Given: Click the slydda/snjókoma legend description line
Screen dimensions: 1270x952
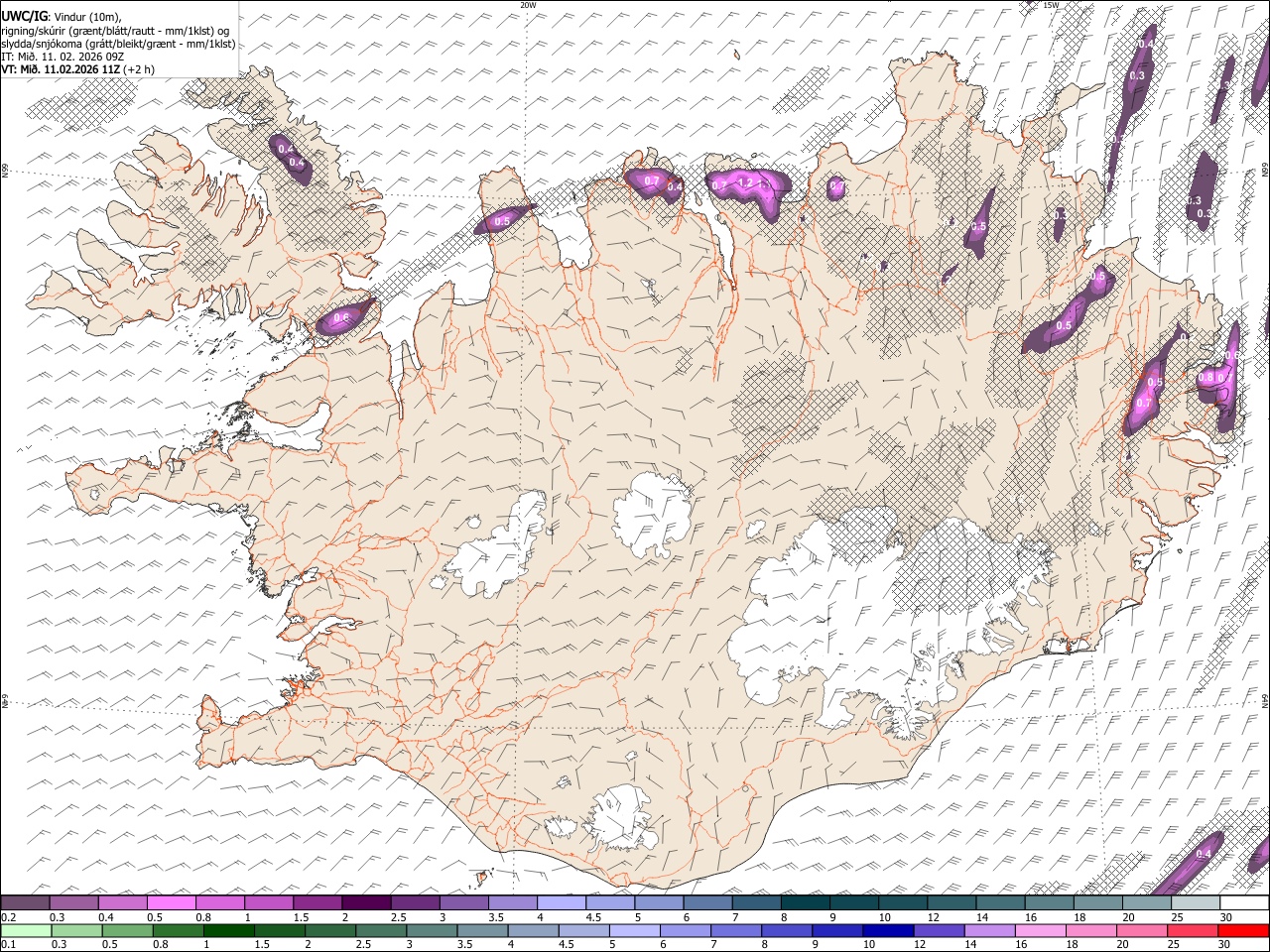Looking at the screenshot, I should click(x=118, y=43).
